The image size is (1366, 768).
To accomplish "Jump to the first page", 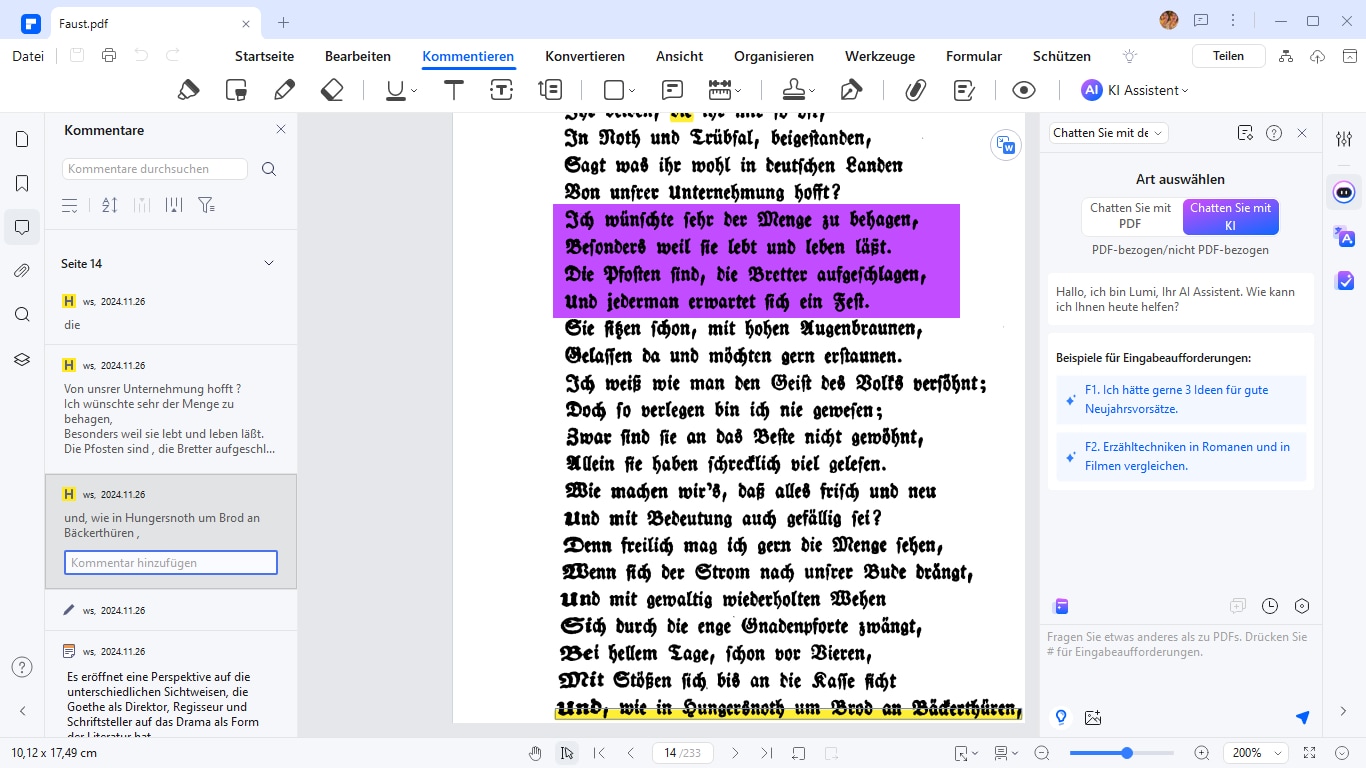I will tap(599, 753).
